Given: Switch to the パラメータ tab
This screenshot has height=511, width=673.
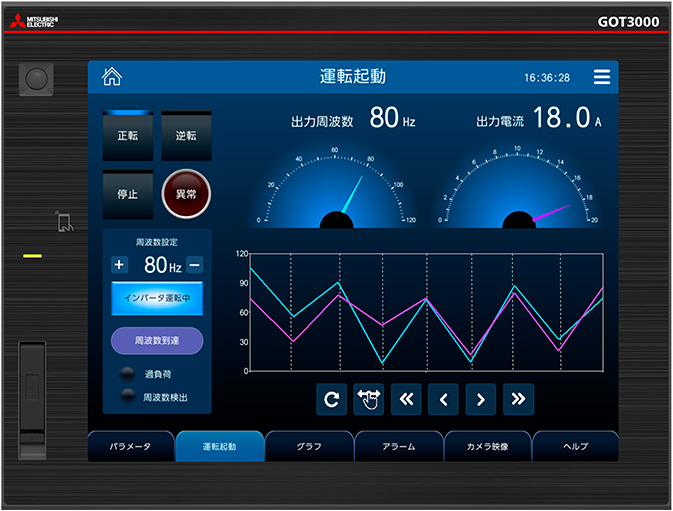Looking at the screenshot, I should pos(130,447).
